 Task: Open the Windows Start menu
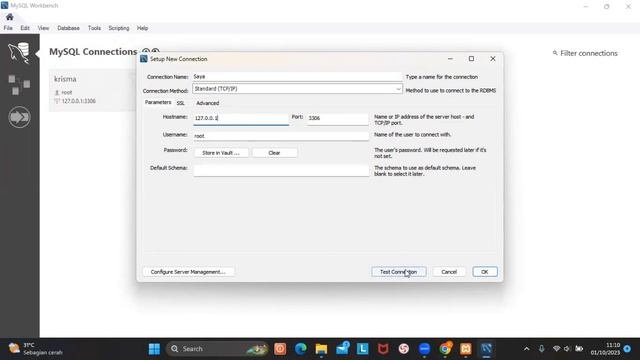pyautogui.click(x=154, y=349)
